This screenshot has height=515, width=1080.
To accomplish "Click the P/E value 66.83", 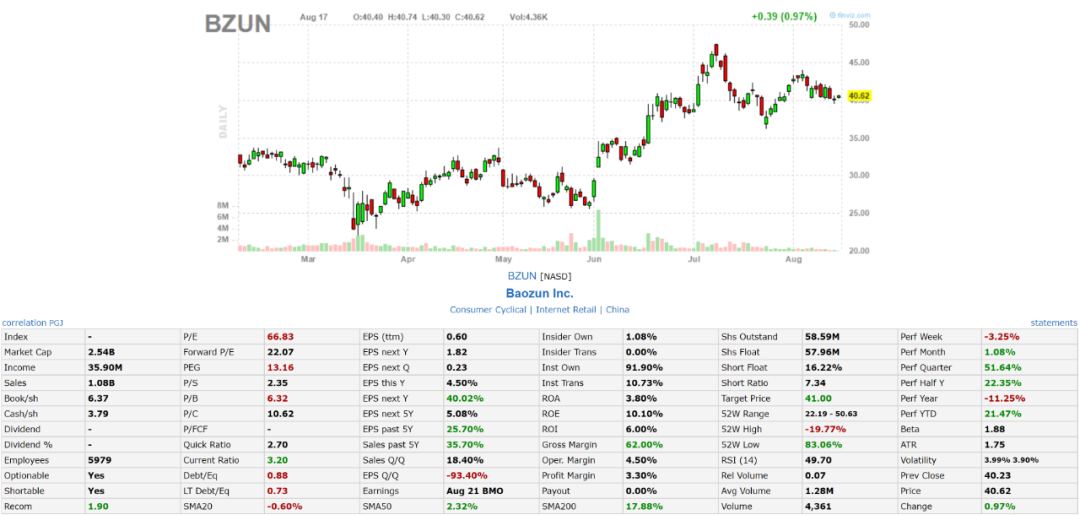I will click(280, 337).
